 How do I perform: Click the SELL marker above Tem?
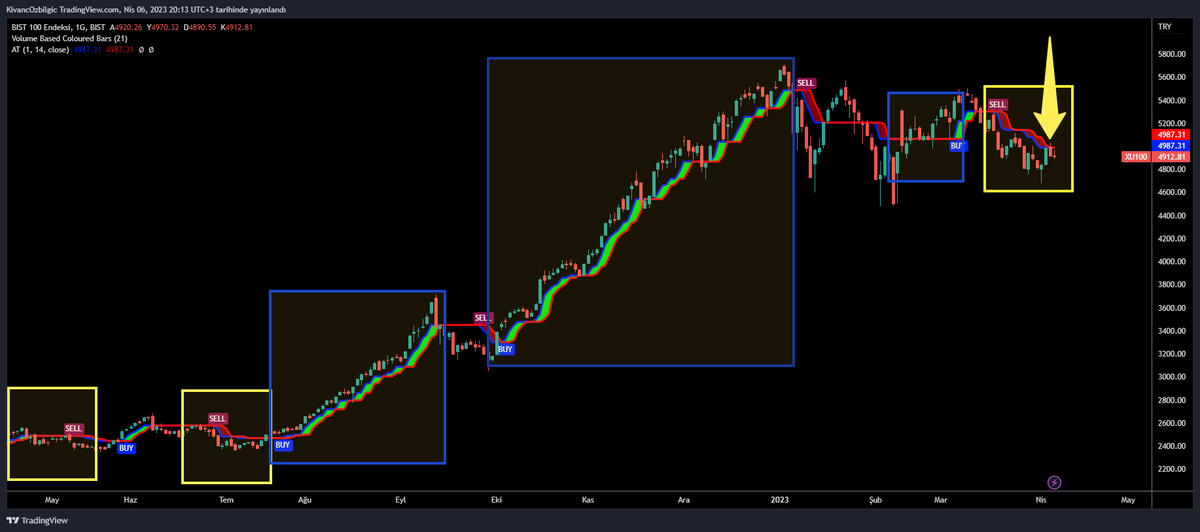coord(218,417)
